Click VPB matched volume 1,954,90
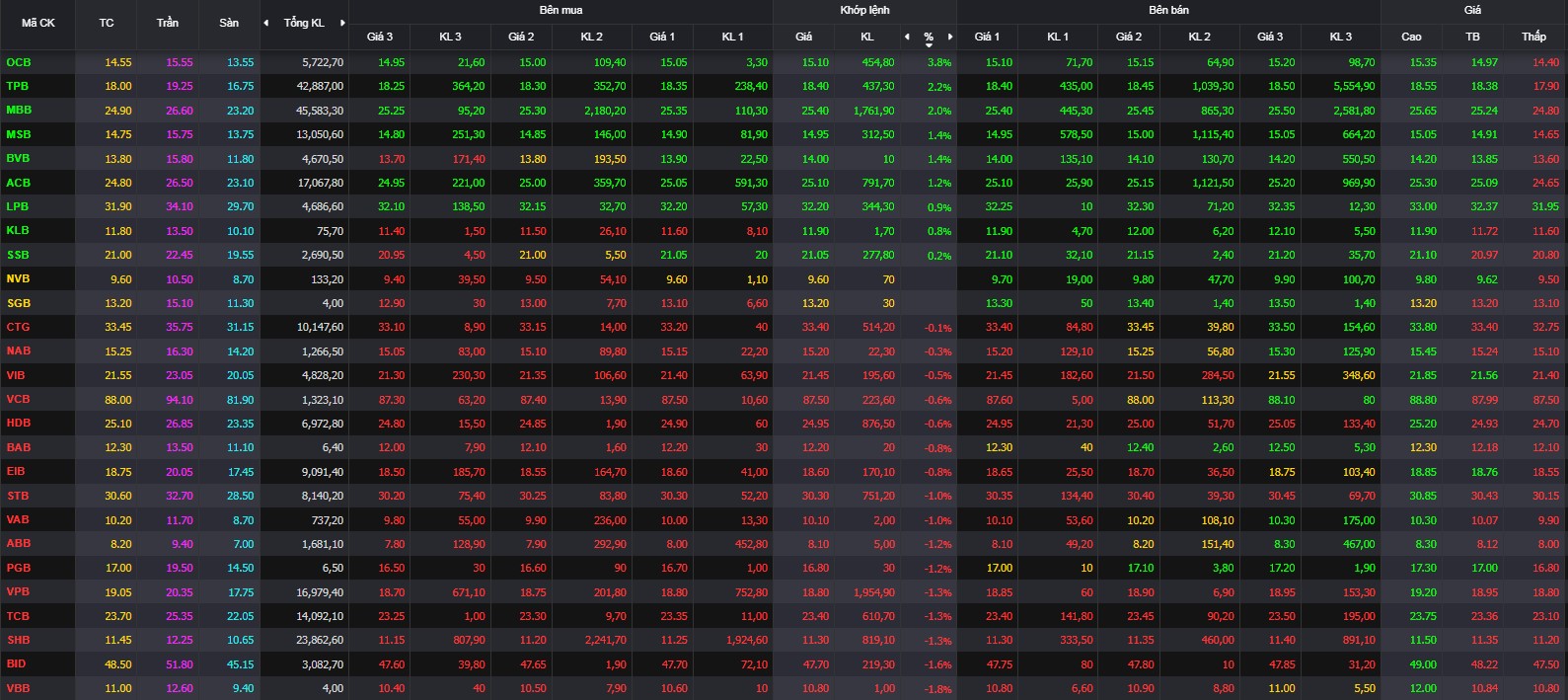This screenshot has width=1568, height=700. (874, 592)
